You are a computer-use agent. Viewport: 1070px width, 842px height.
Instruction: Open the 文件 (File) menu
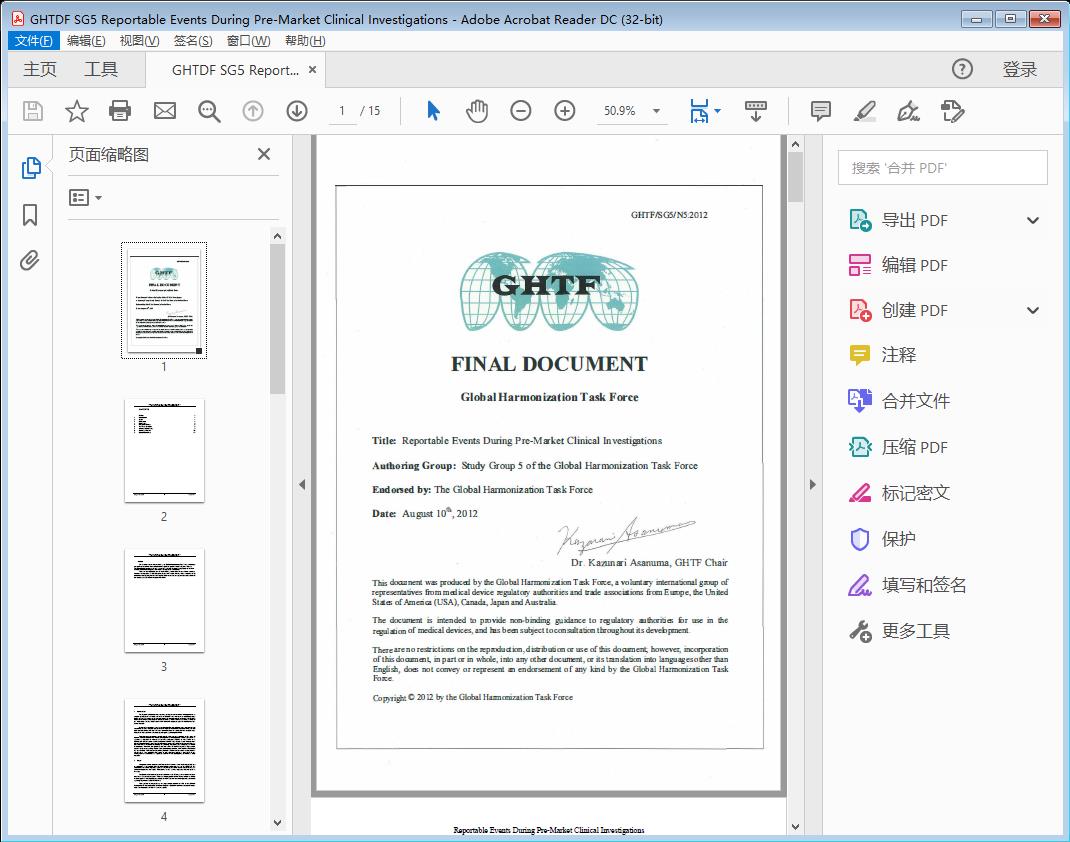33,40
